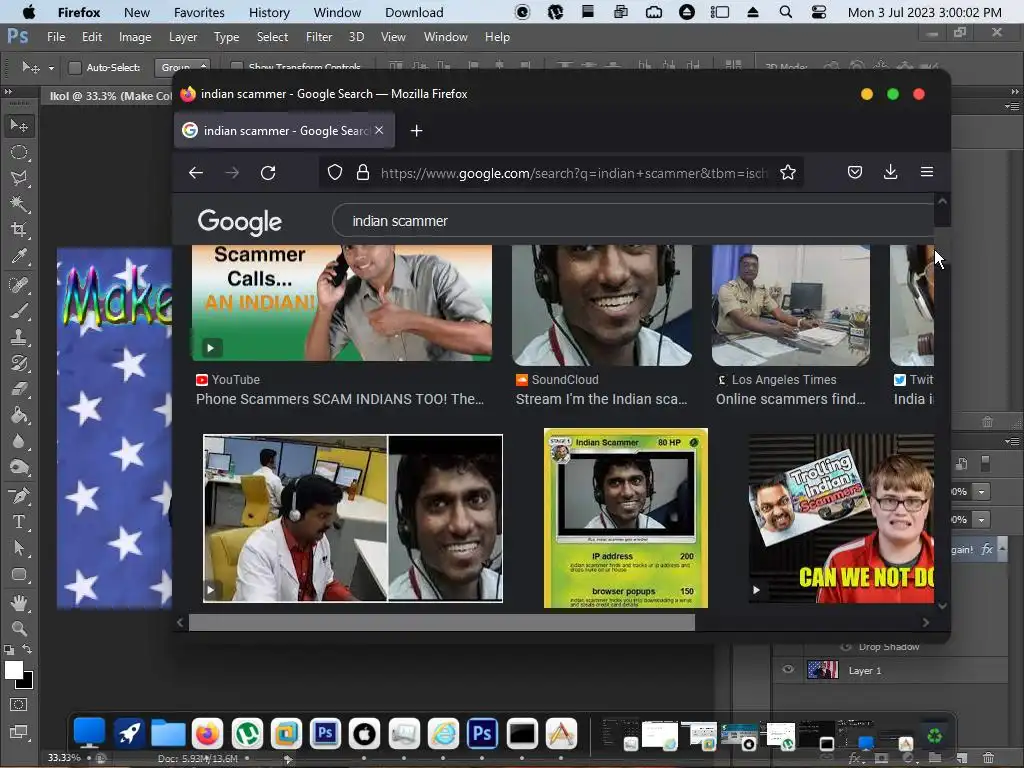1024x768 pixels.
Task: Select the 'indian scammer - Google Search' browser tab
Action: pyautogui.click(x=284, y=131)
